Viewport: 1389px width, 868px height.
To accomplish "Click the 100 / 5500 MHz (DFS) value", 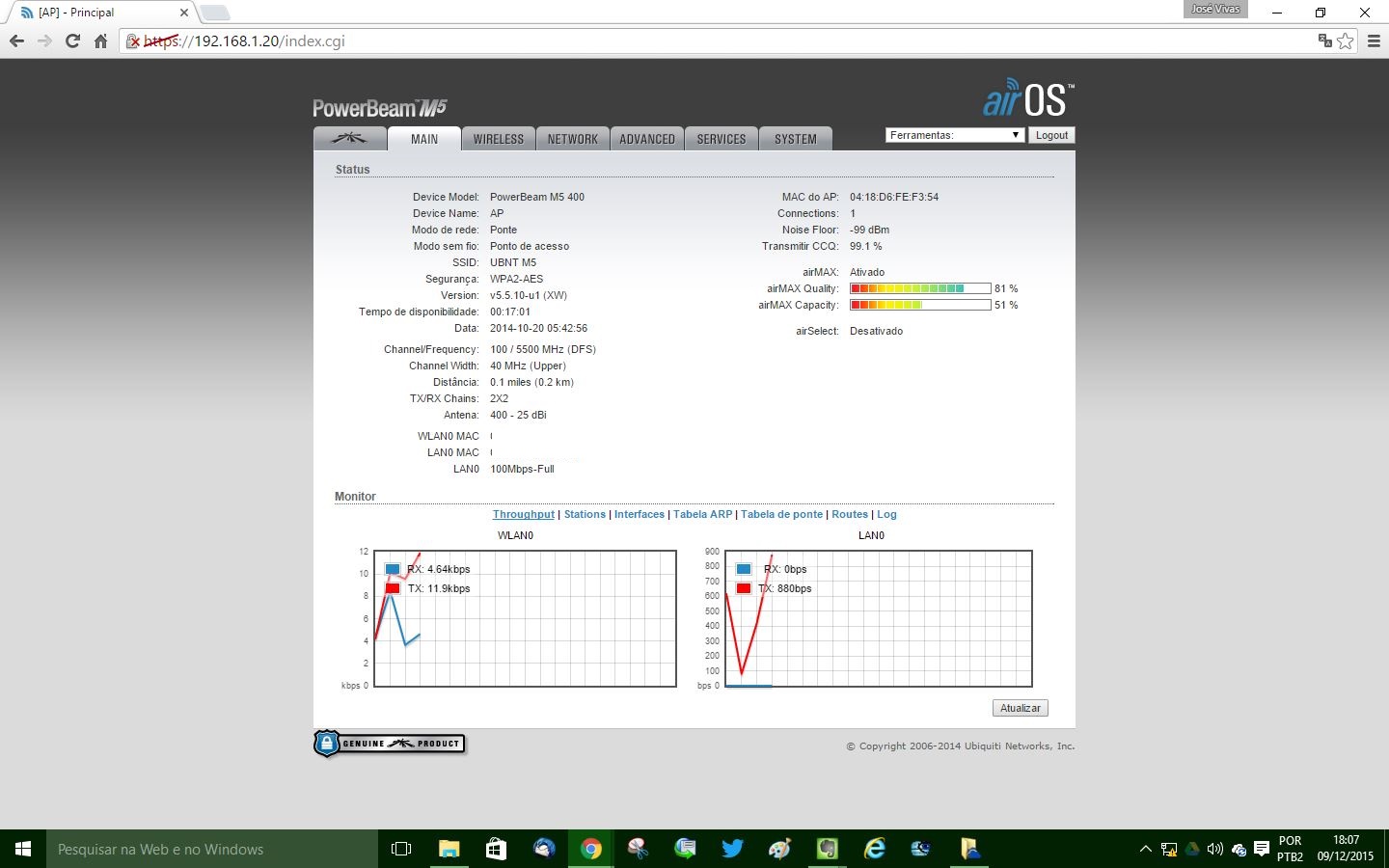I will point(543,349).
